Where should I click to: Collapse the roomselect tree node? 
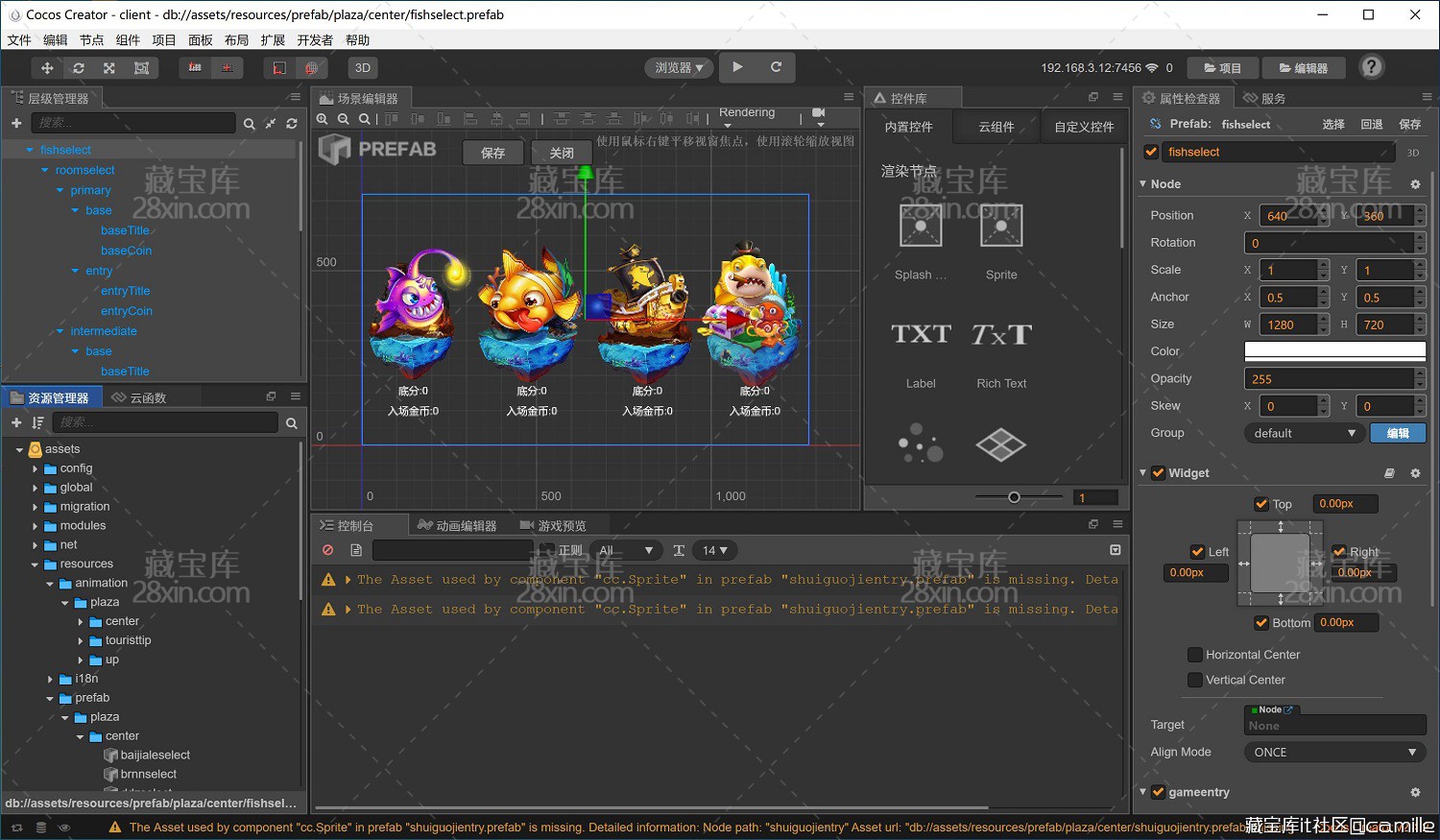click(x=44, y=170)
